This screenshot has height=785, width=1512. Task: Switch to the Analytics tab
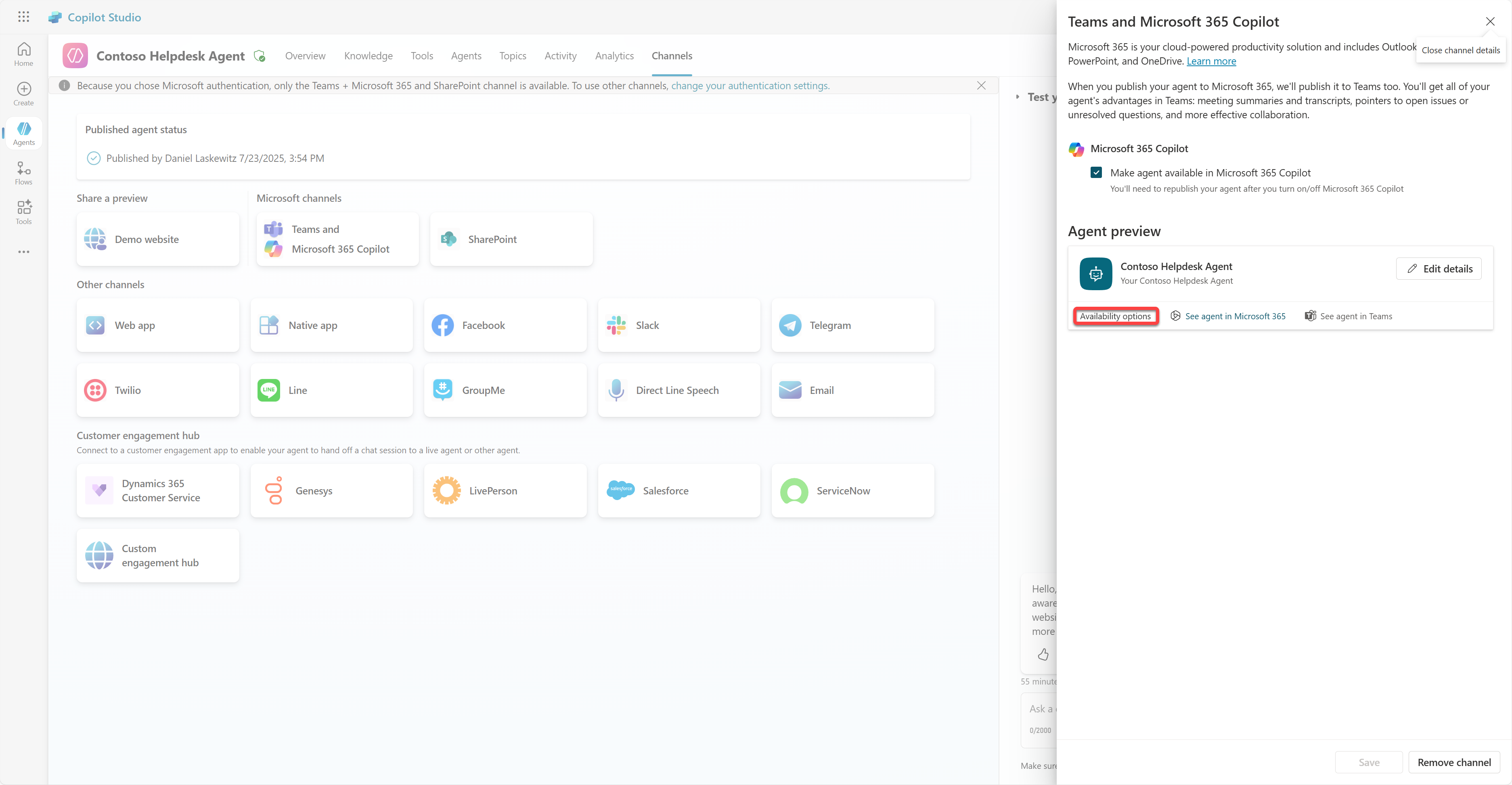coord(614,56)
